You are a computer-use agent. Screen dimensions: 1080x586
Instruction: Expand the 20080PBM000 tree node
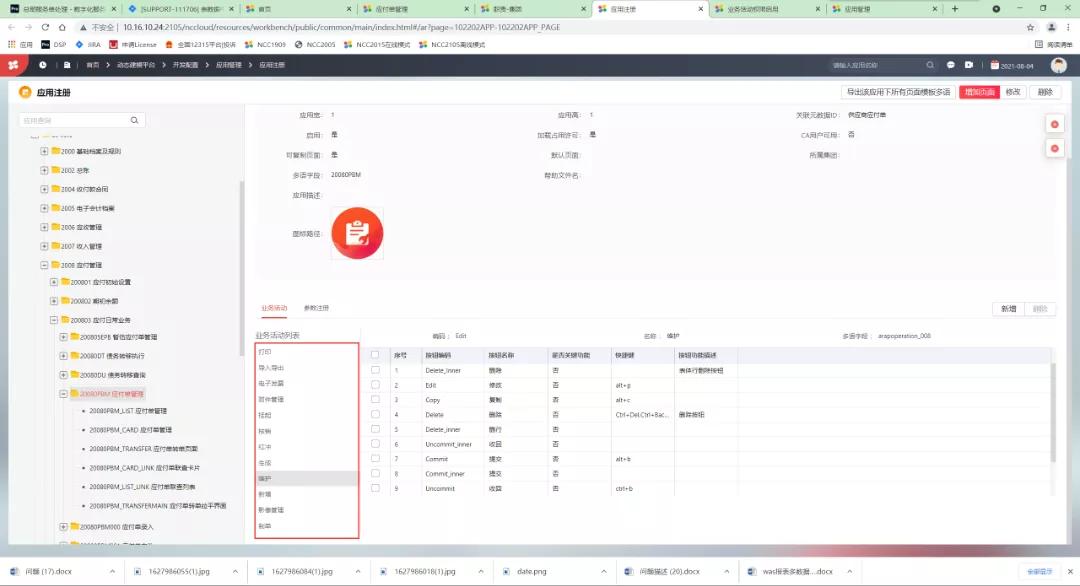pos(64,526)
